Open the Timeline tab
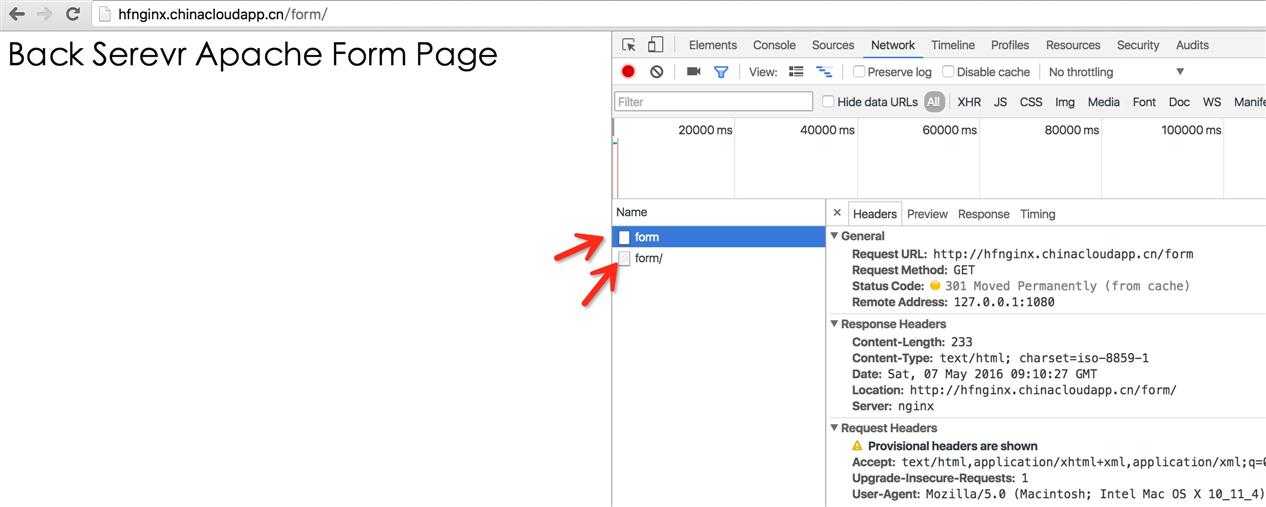 point(953,45)
